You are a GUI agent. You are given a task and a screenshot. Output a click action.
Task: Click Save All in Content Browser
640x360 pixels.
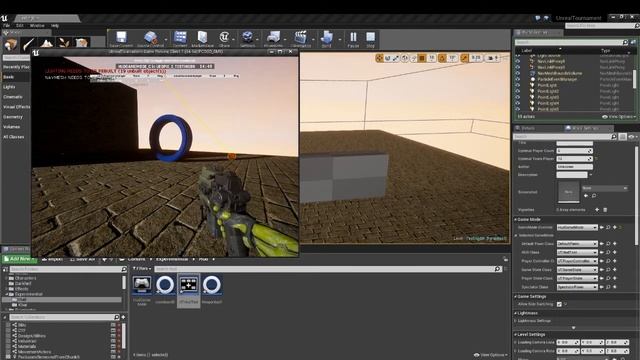pos(82,259)
